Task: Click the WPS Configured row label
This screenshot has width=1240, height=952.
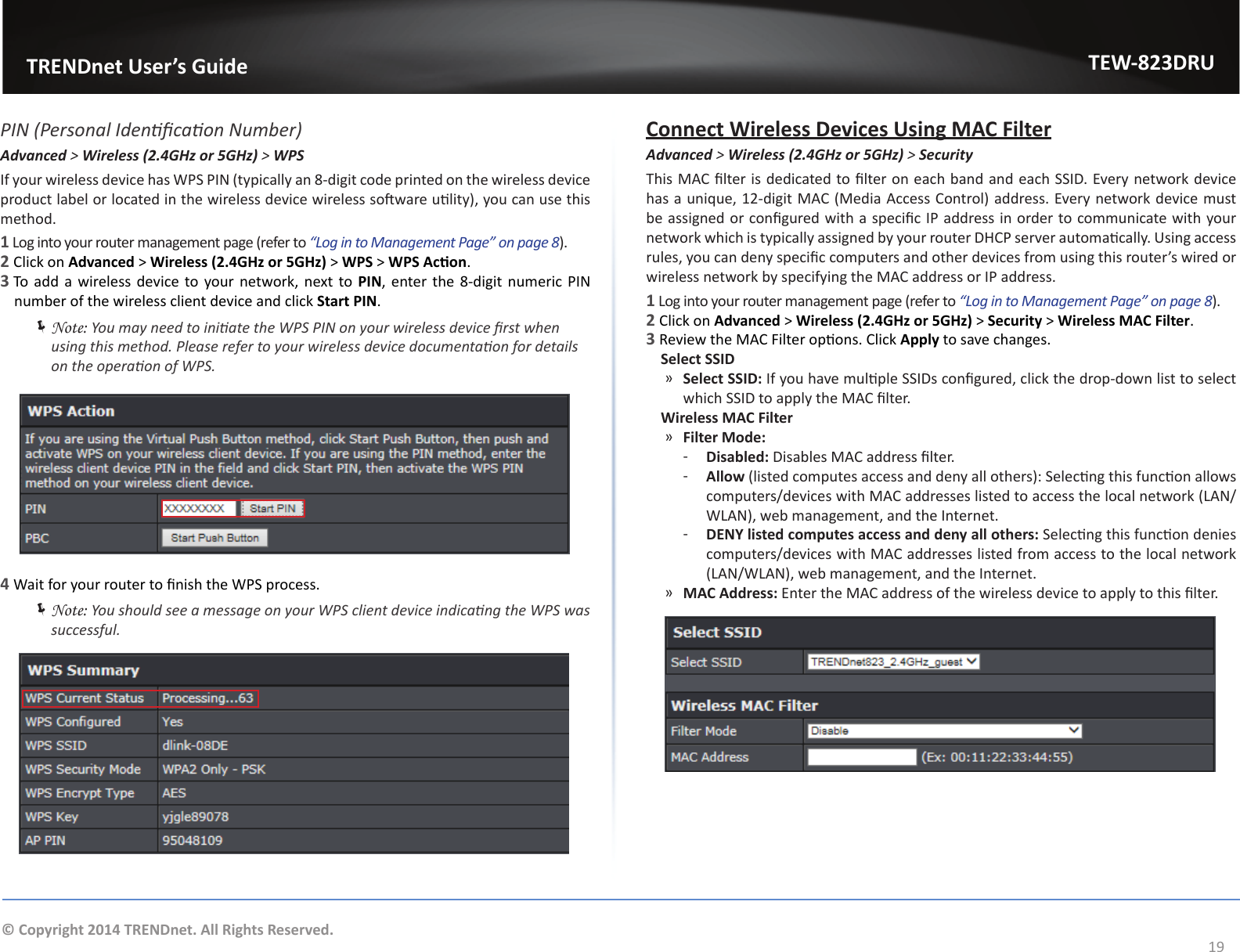Action: click(x=73, y=722)
